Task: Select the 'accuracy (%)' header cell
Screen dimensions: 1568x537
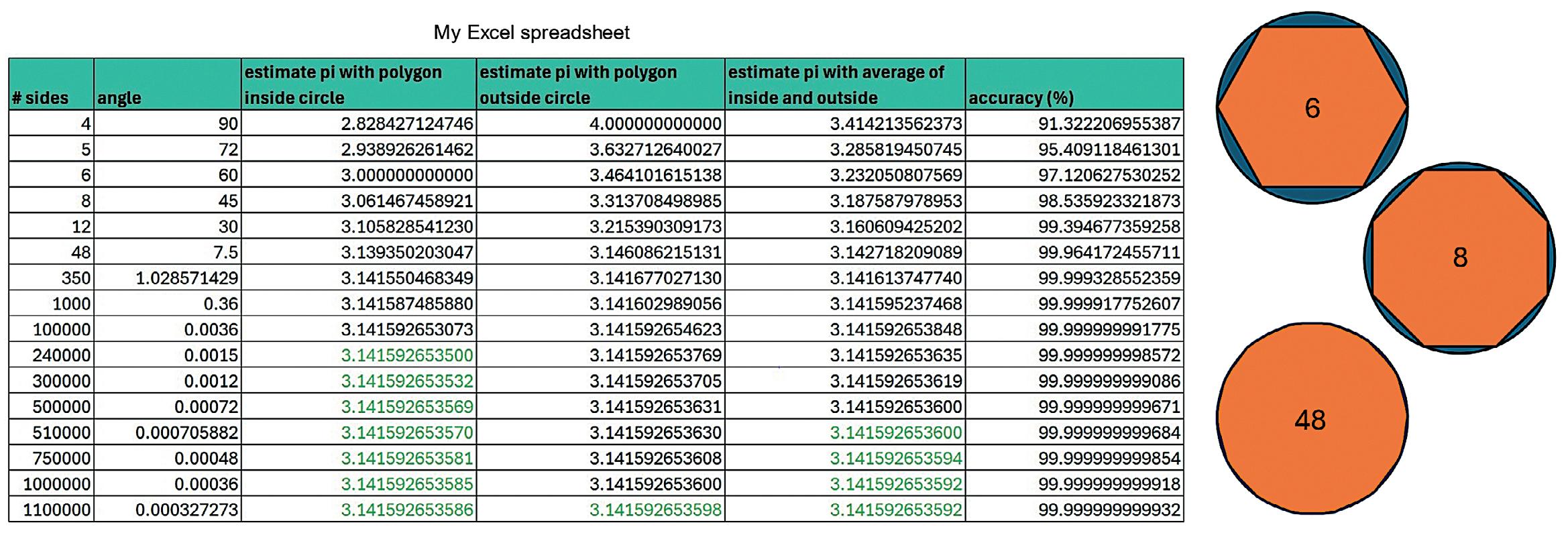Action: pyautogui.click(x=1074, y=84)
